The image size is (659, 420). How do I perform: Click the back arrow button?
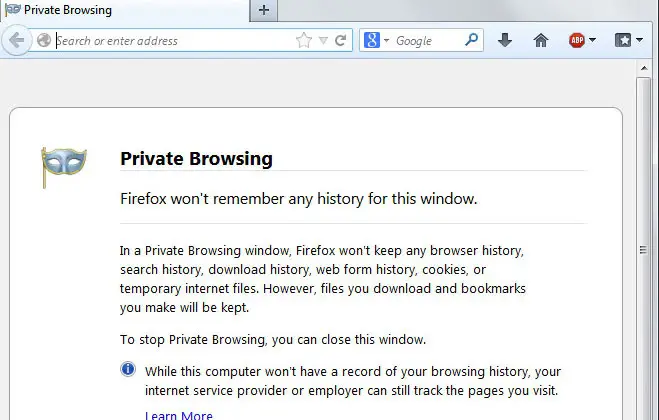(17, 41)
